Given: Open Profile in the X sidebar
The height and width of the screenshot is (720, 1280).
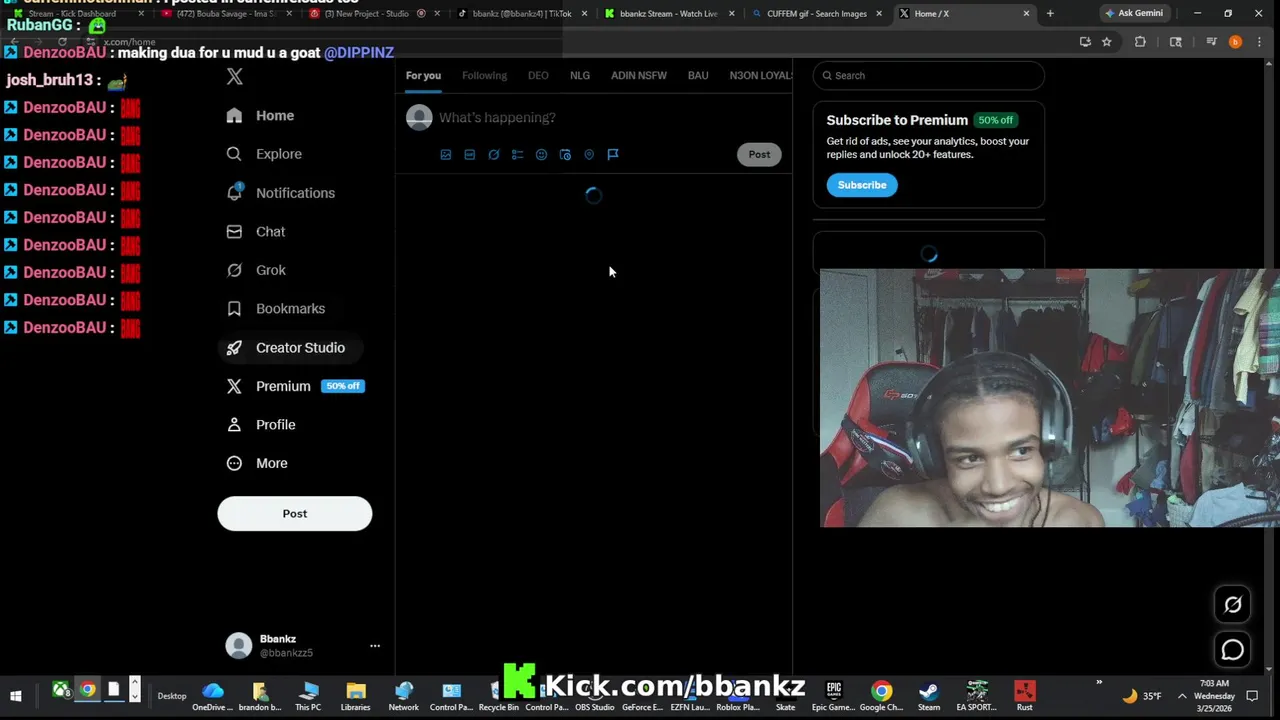Looking at the screenshot, I should 261,424.
